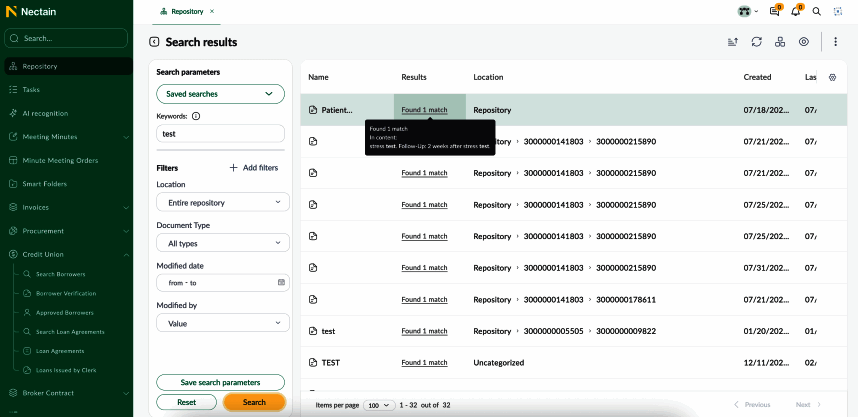This screenshot has height=417, width=858.
Task: Open the three-dot more options menu
Action: coord(836,42)
